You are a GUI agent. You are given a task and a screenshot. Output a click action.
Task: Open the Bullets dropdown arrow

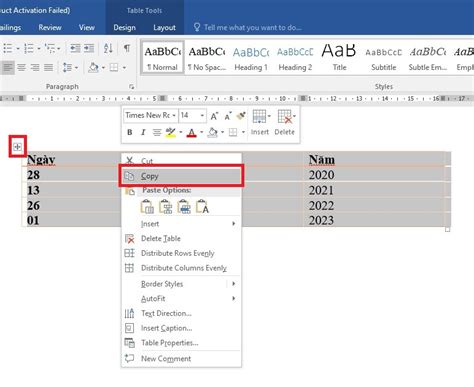coord(18,49)
